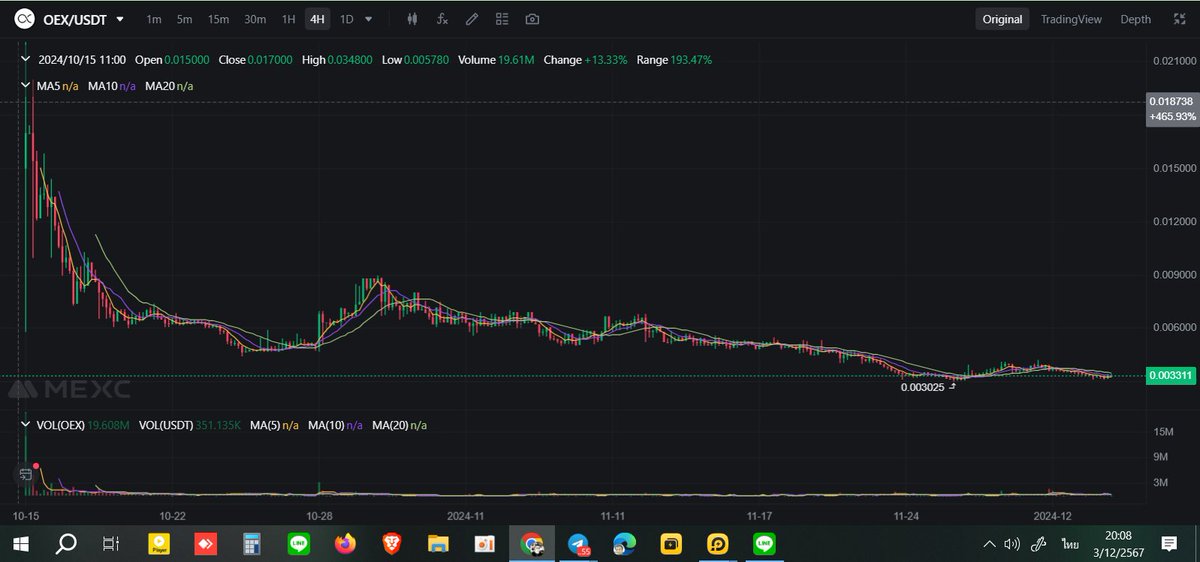Open Telegram from the taskbar
This screenshot has height=562, width=1200.
coord(578,544)
